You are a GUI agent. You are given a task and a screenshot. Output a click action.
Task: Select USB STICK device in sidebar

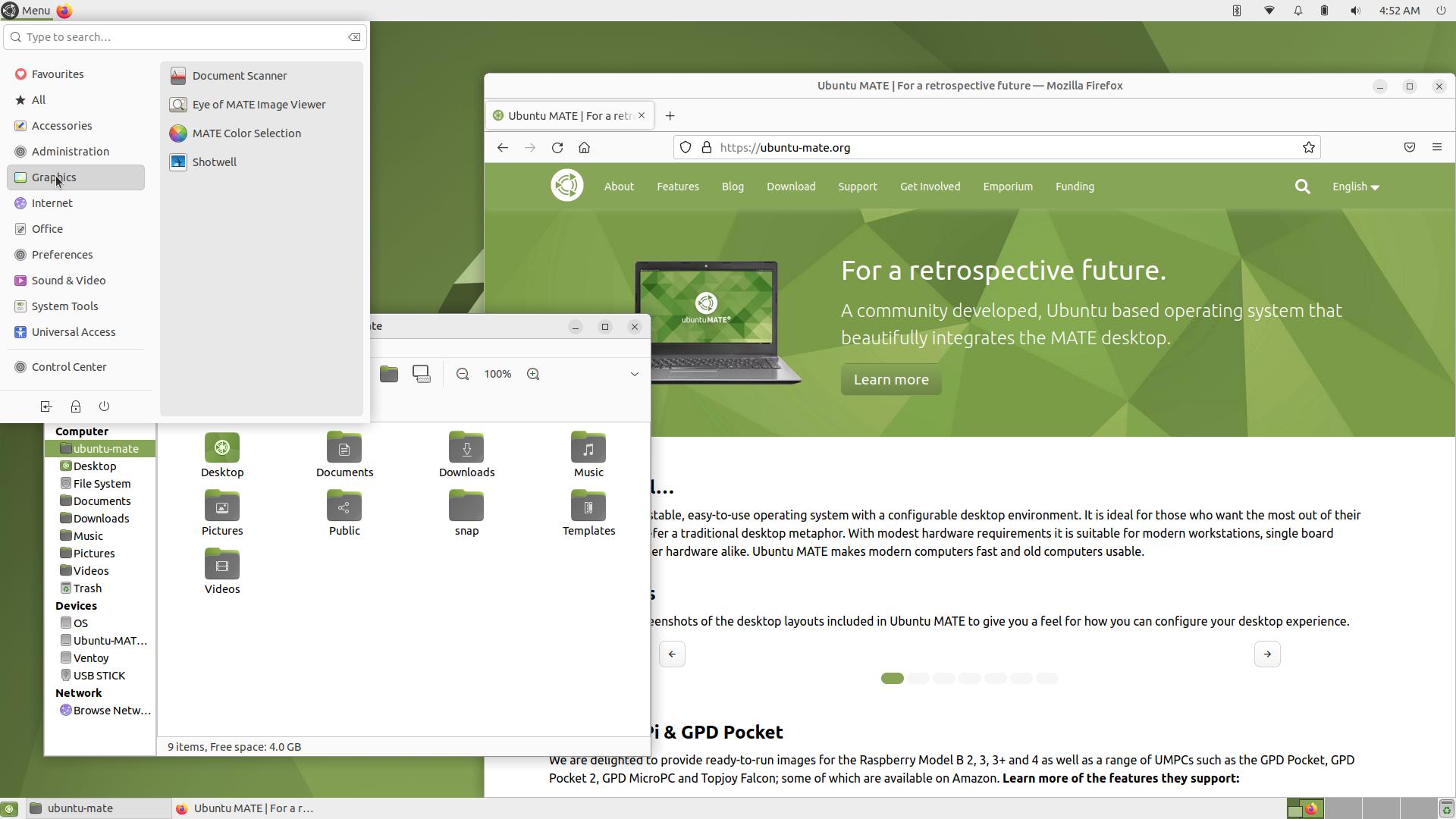(100, 676)
